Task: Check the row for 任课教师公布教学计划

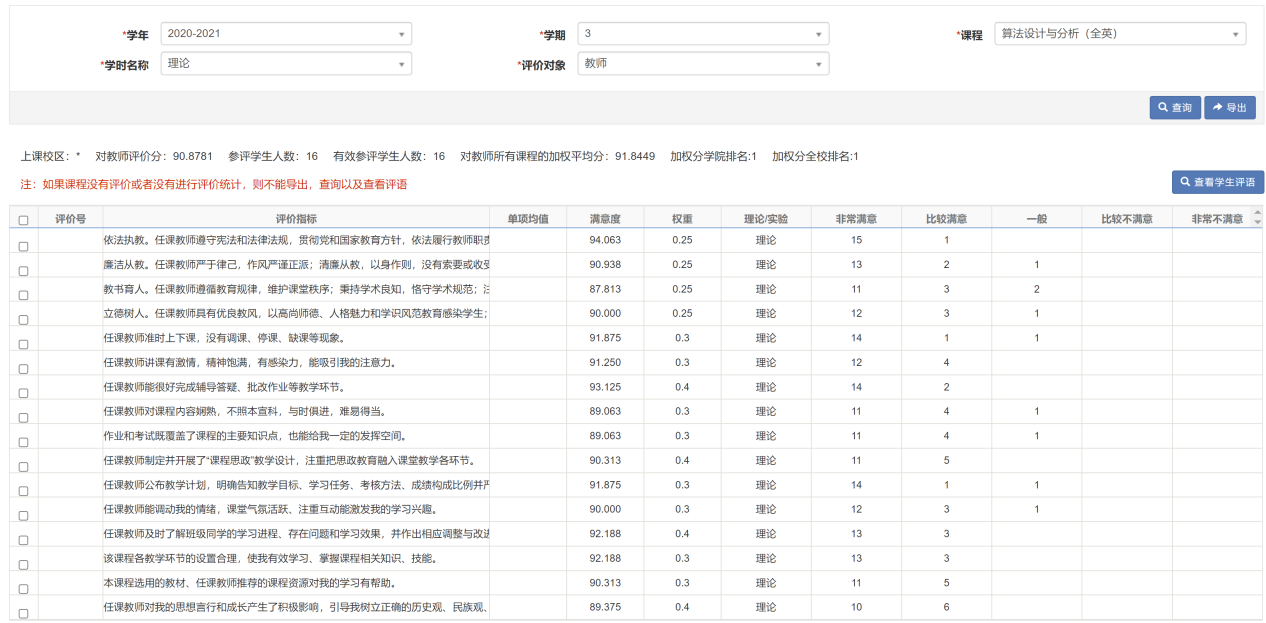Action: pos(23,491)
